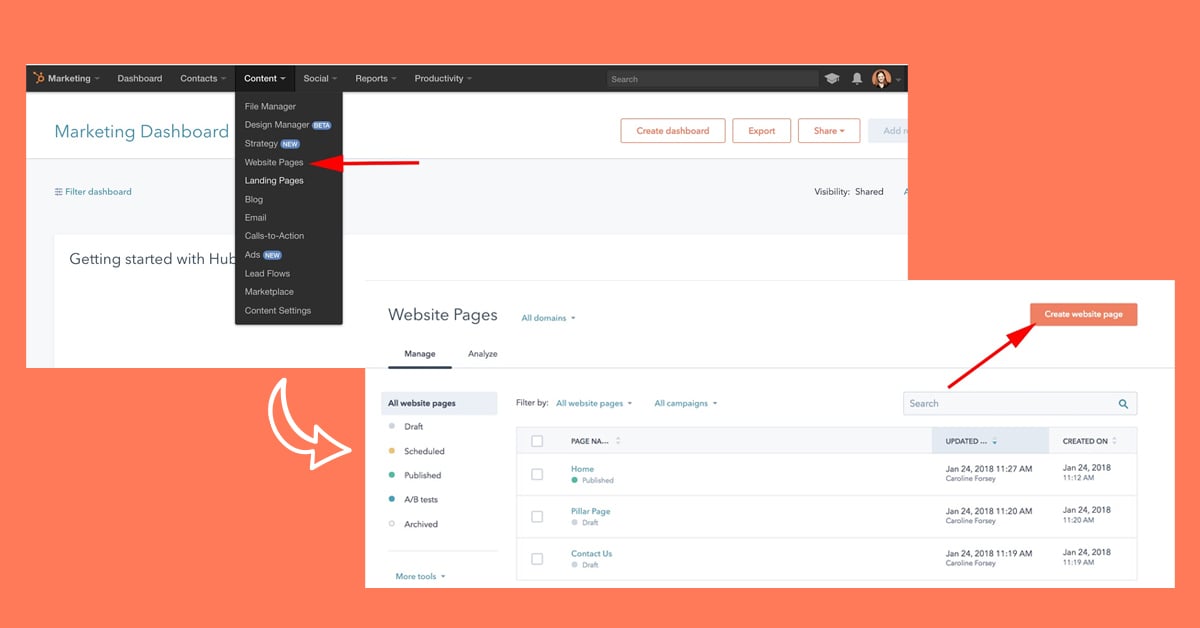
Task: Choose Ads in Content menu
Action: click(x=263, y=255)
